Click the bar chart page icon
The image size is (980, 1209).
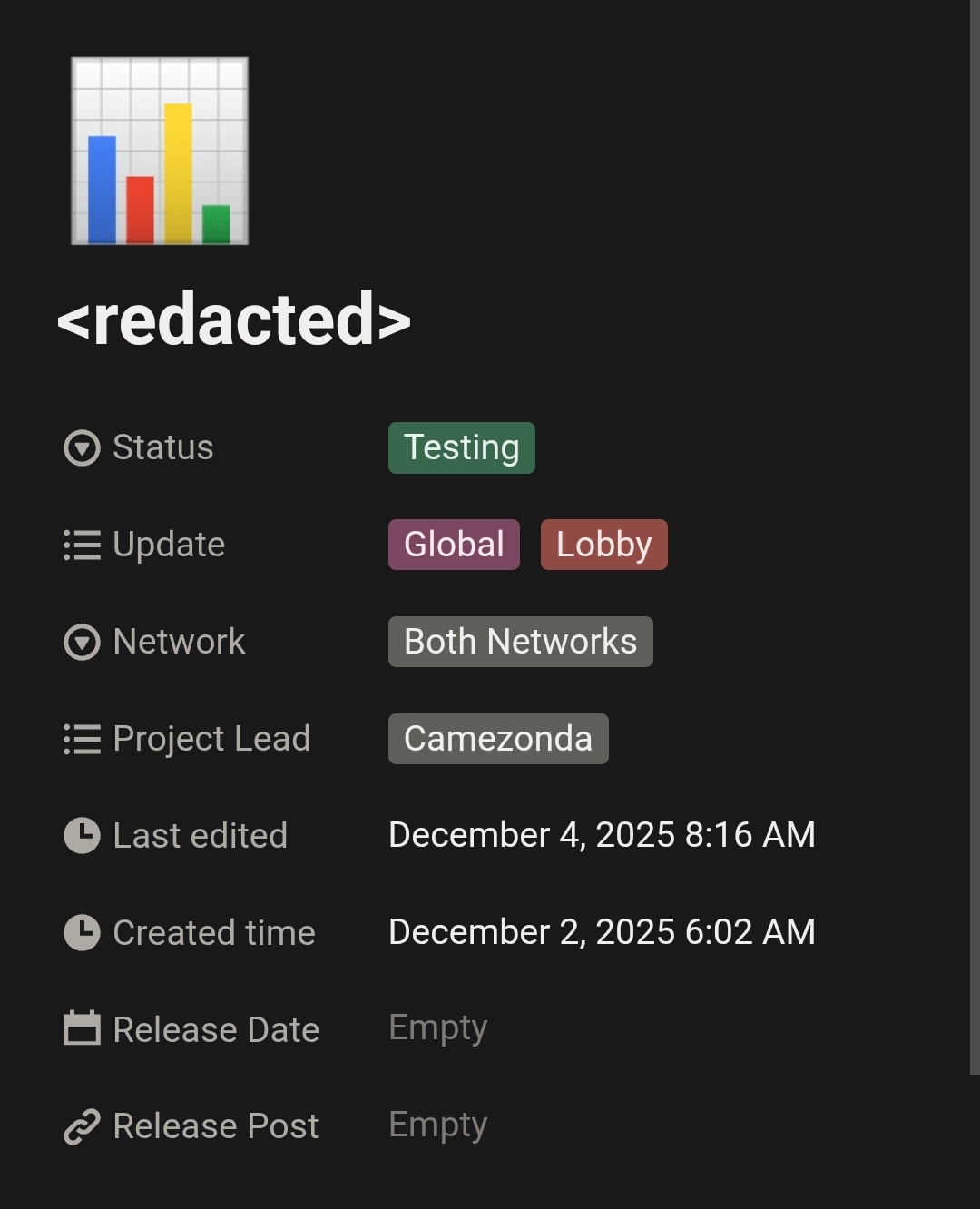click(160, 151)
